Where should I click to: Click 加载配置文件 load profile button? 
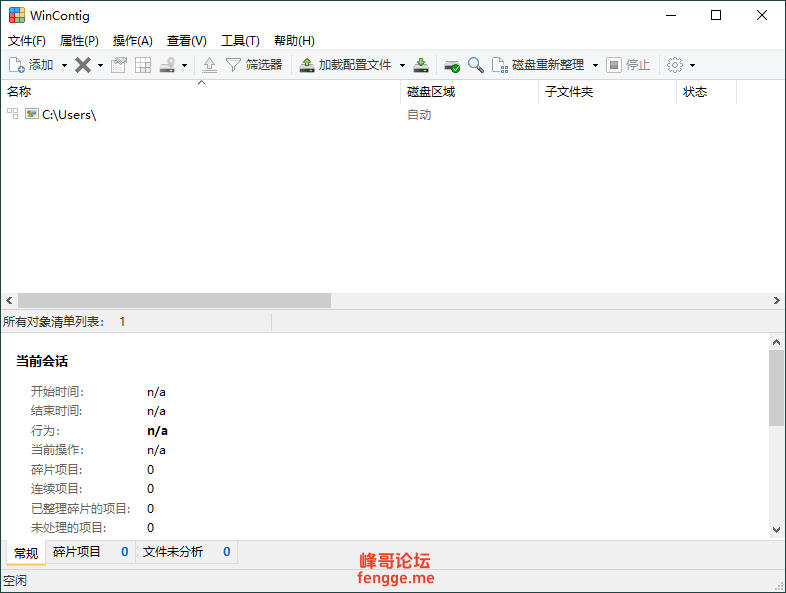(x=345, y=65)
